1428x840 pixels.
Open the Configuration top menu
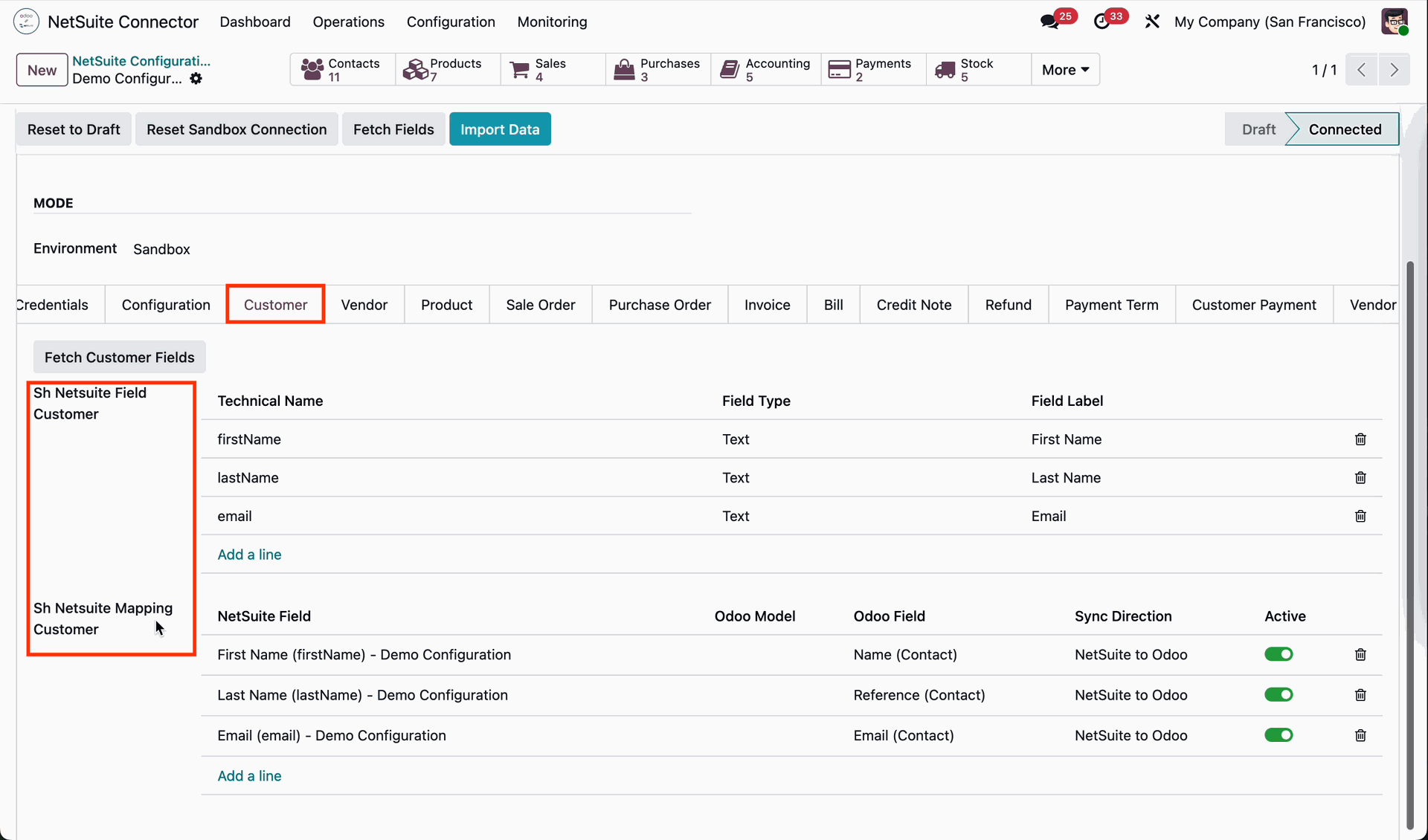451,22
